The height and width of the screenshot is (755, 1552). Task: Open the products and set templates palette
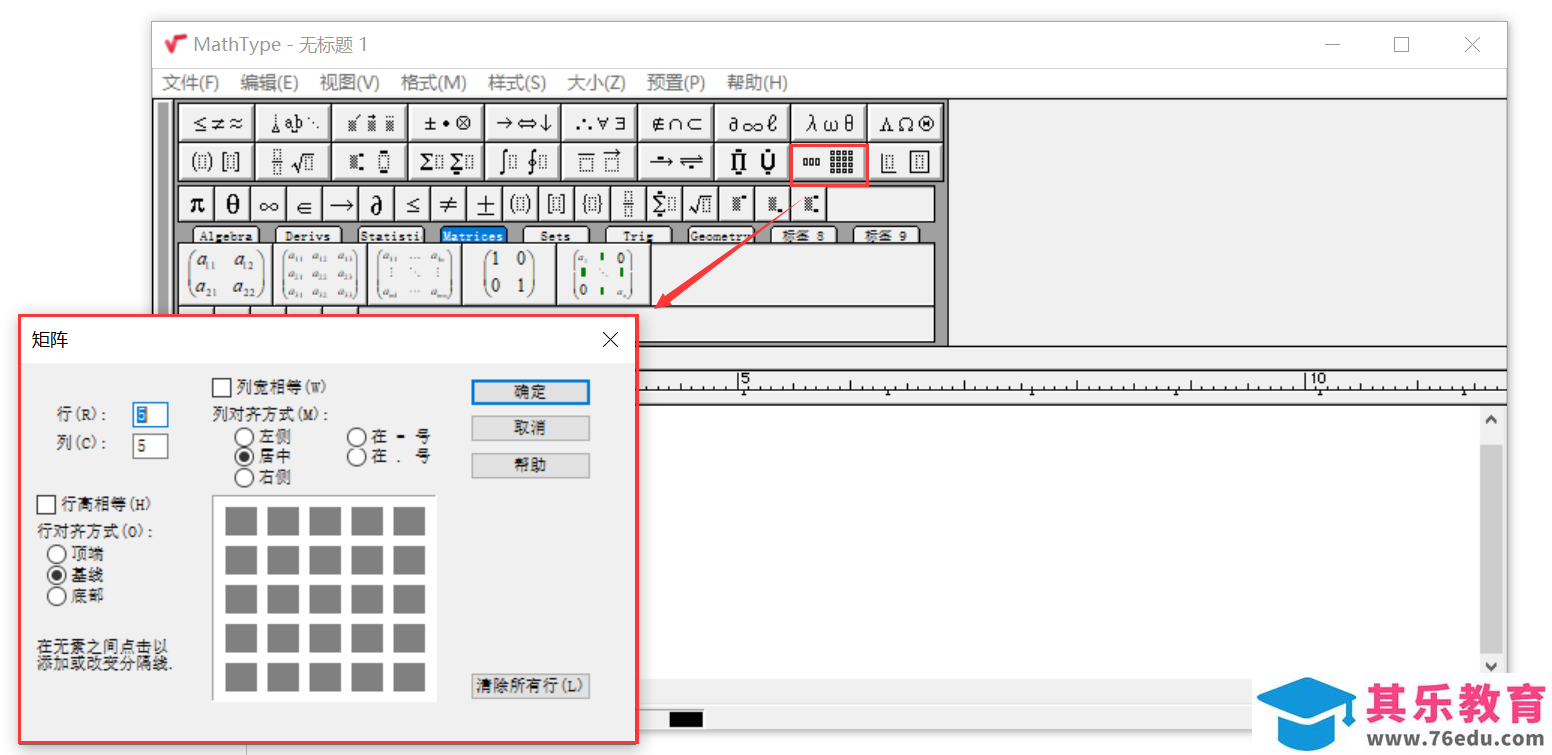pyautogui.click(x=753, y=162)
